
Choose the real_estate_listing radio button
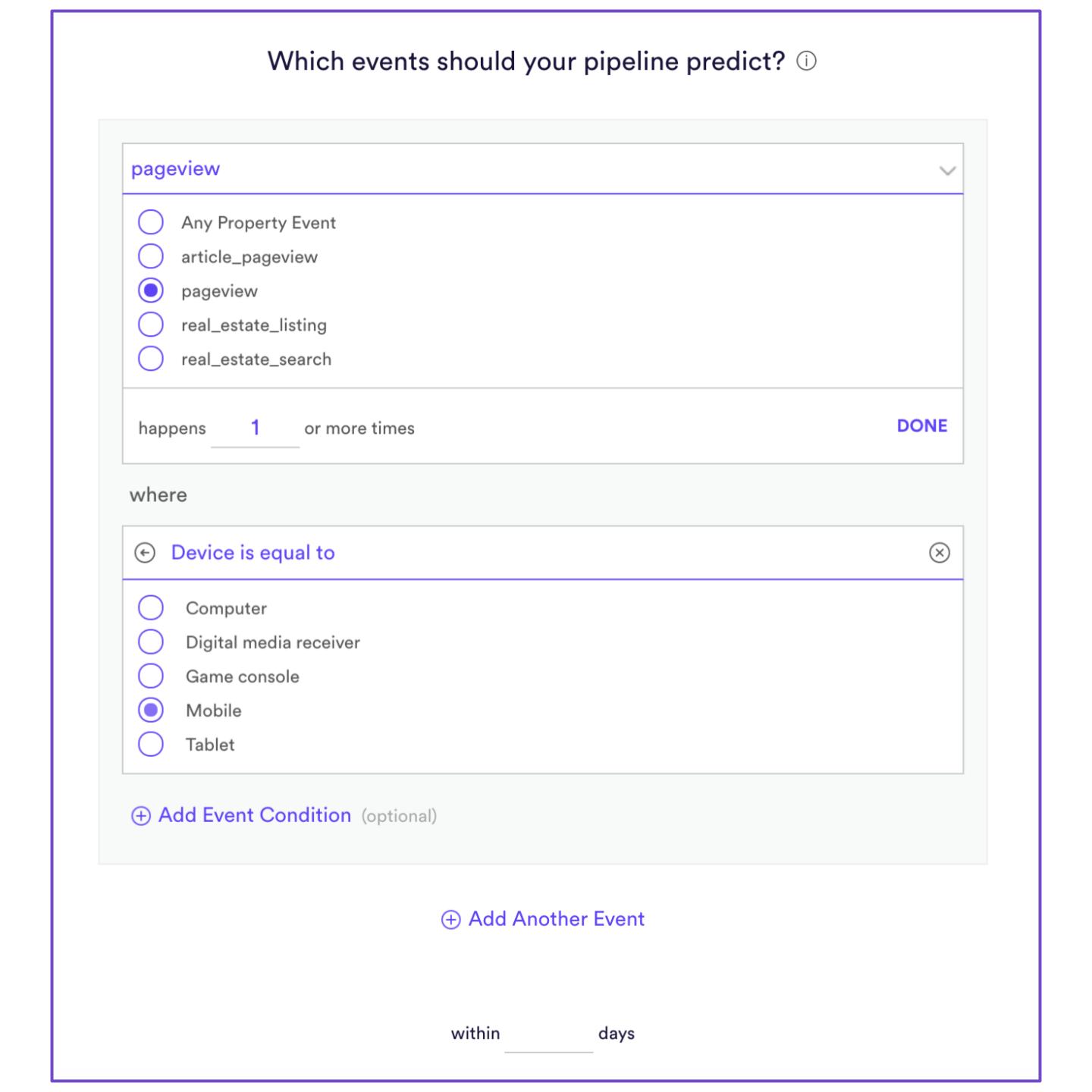coord(151,325)
